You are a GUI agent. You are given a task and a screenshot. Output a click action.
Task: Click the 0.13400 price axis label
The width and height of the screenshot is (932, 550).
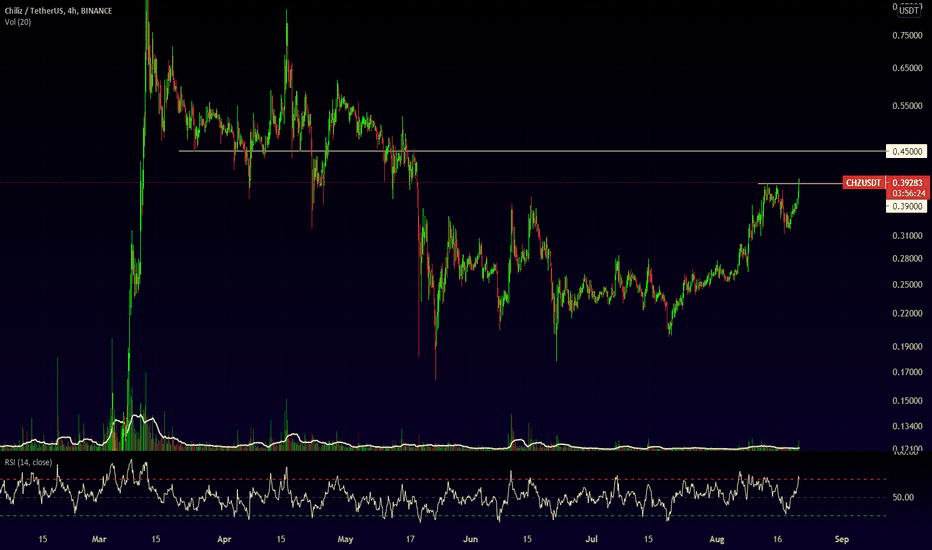907,426
